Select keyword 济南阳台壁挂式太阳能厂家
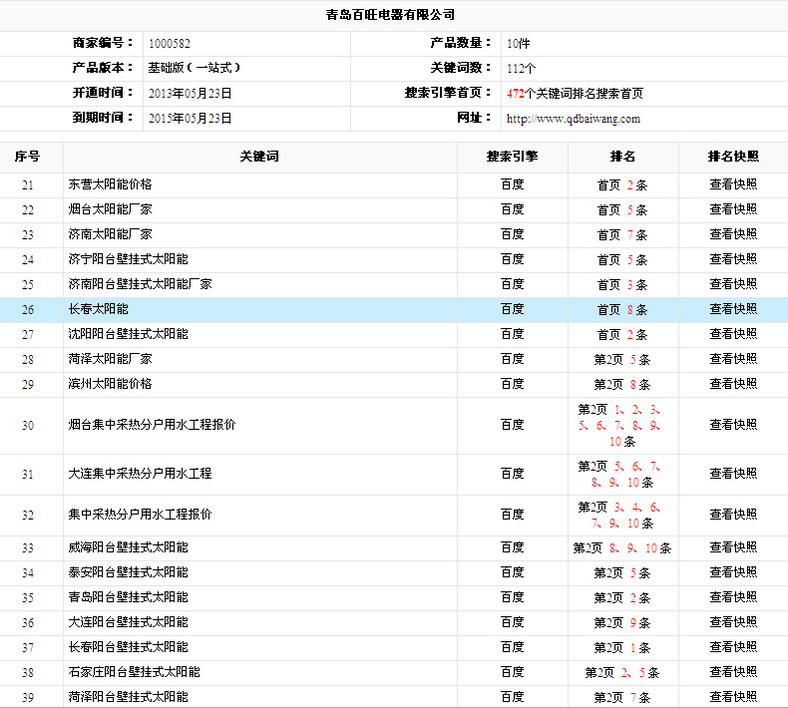Screen dimensions: 788x708 click(x=140, y=284)
